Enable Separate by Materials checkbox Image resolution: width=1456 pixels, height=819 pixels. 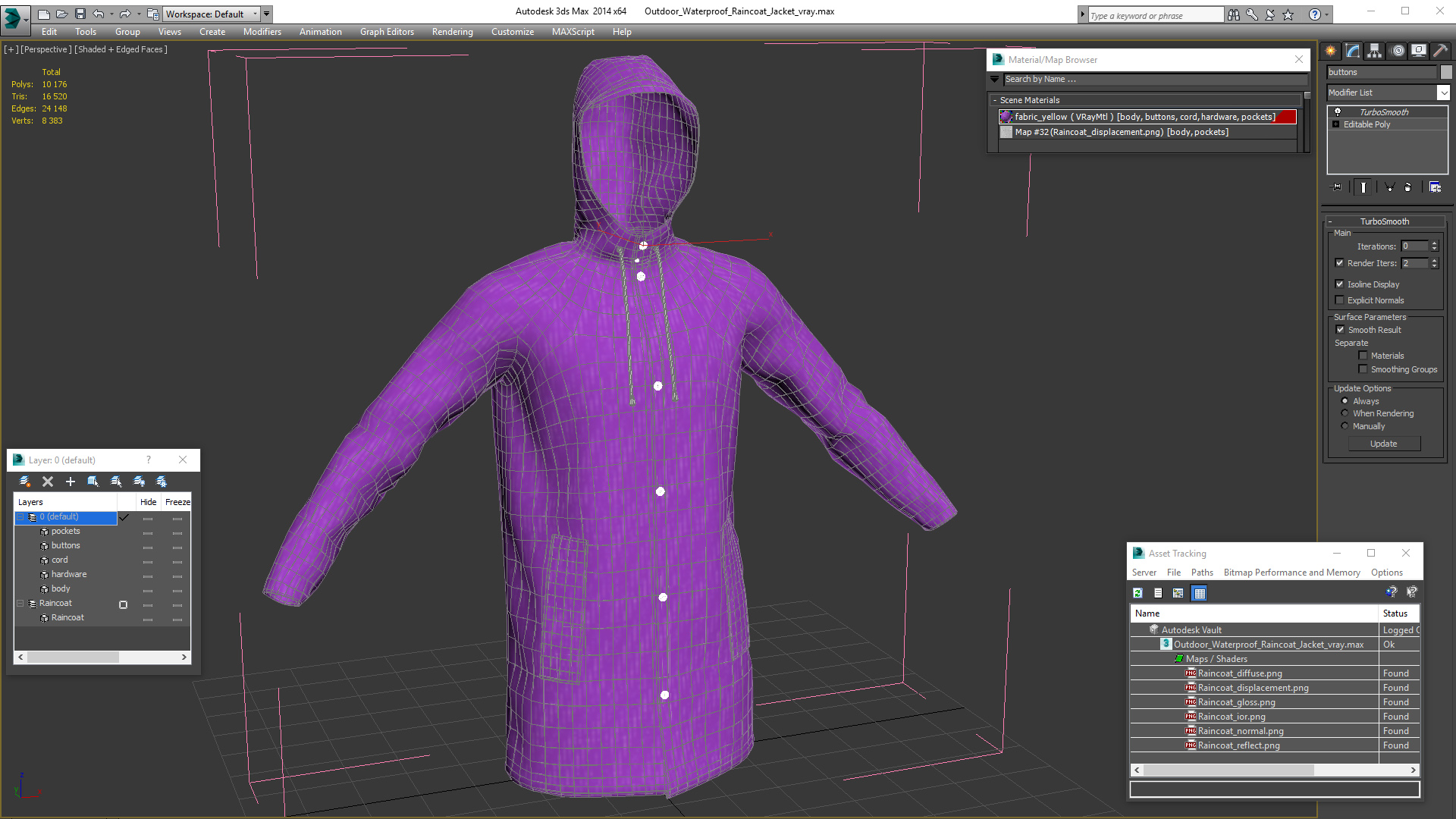coord(1363,356)
